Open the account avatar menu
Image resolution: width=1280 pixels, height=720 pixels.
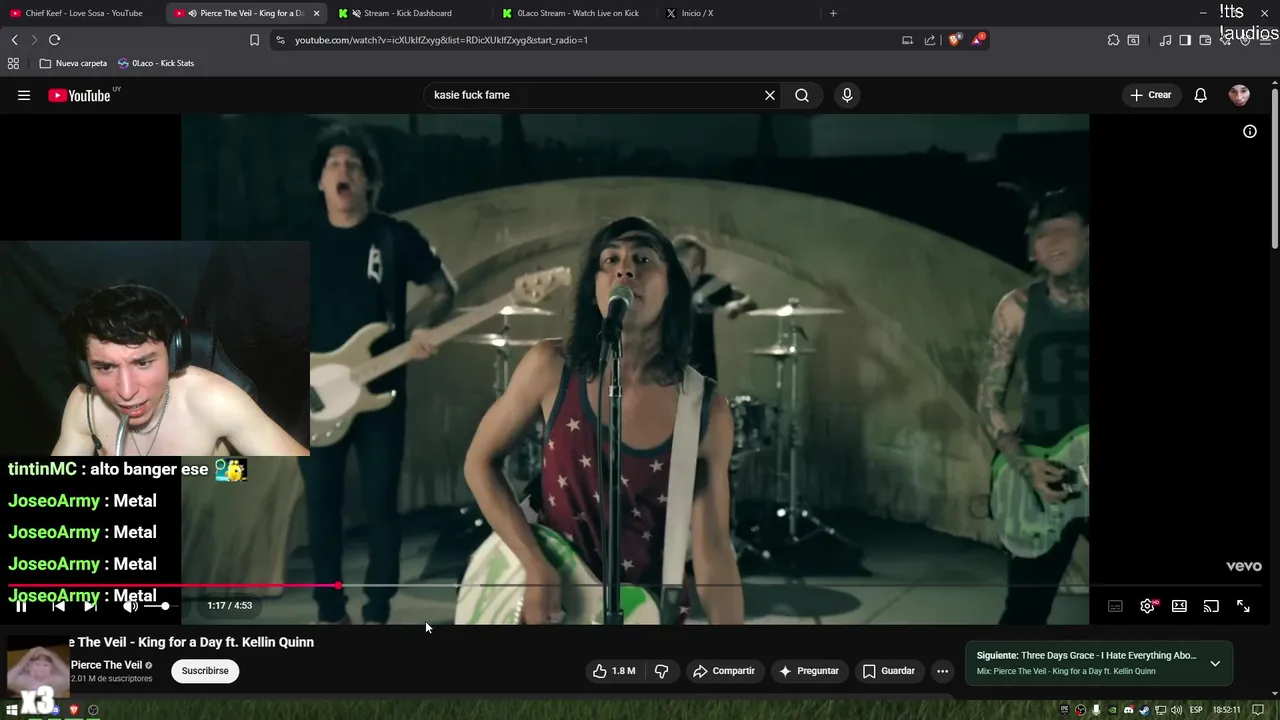[1240, 95]
